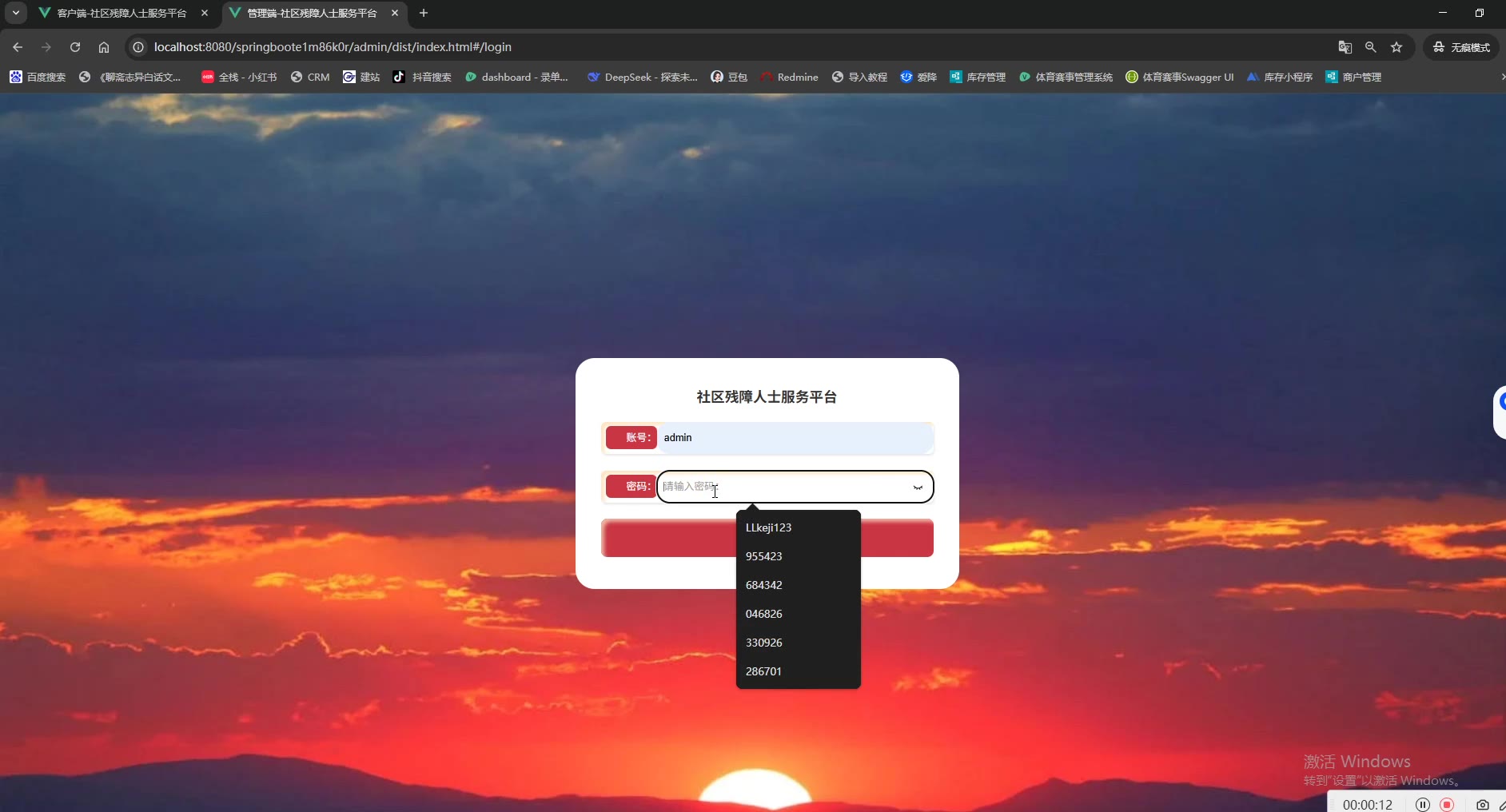Toggle password visibility eye icon
The image size is (1506, 812).
(x=918, y=487)
